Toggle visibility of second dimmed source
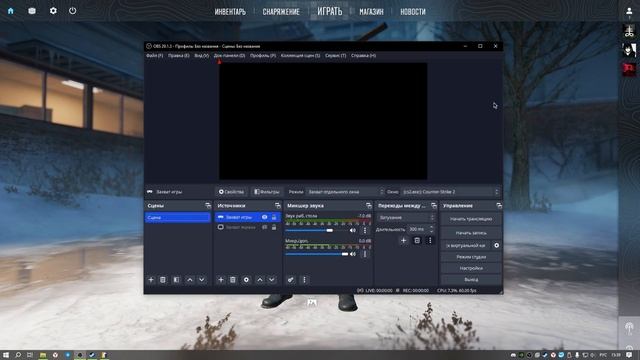 264,227
